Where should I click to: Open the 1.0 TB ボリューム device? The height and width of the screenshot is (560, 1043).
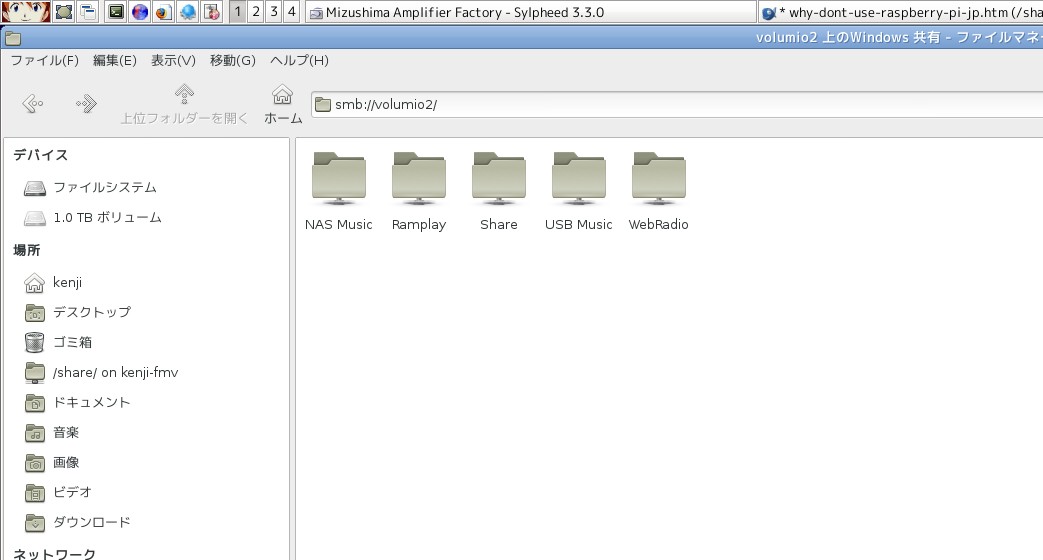[x=107, y=218]
